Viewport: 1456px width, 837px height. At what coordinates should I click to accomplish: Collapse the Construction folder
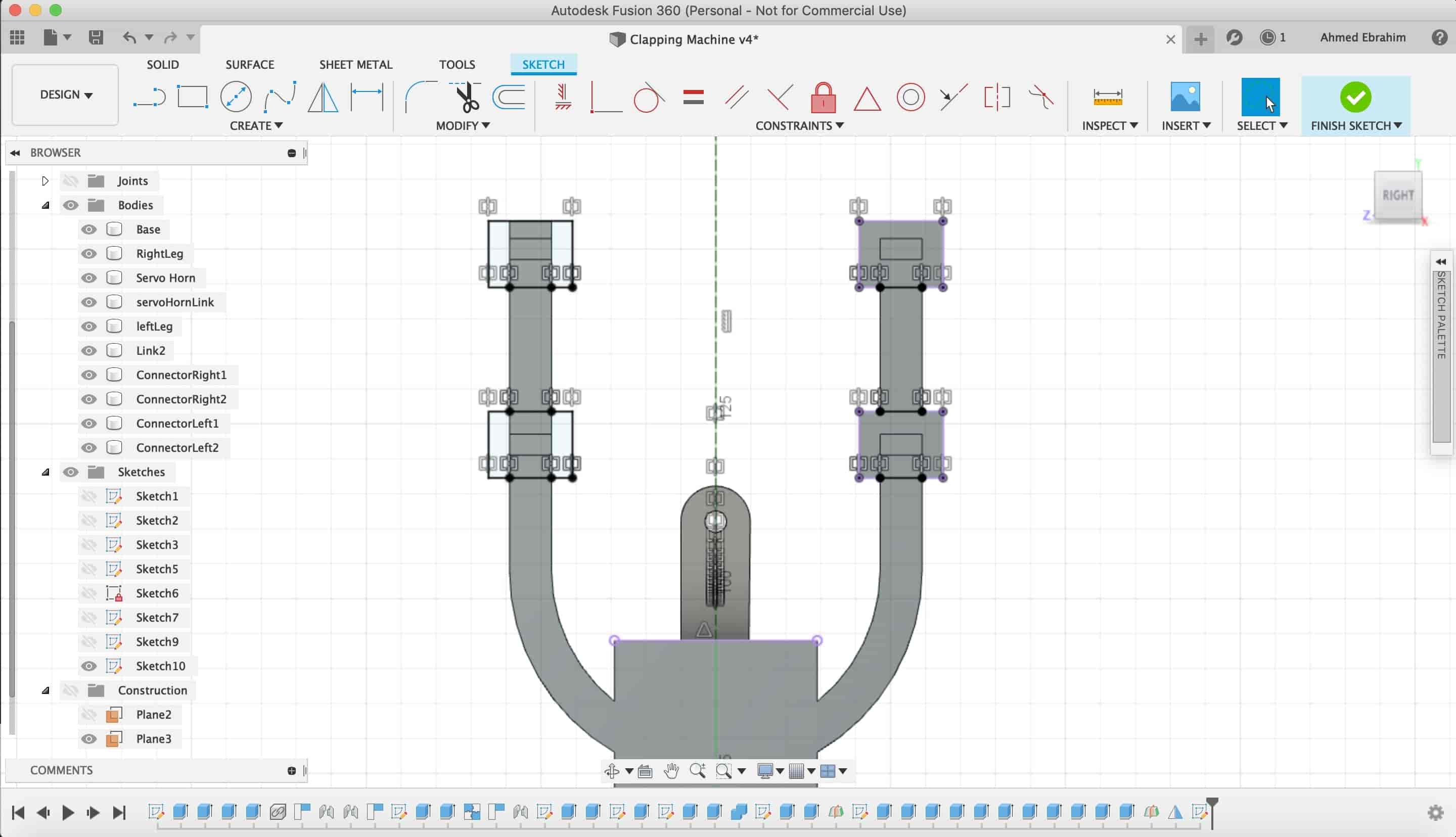(45, 690)
